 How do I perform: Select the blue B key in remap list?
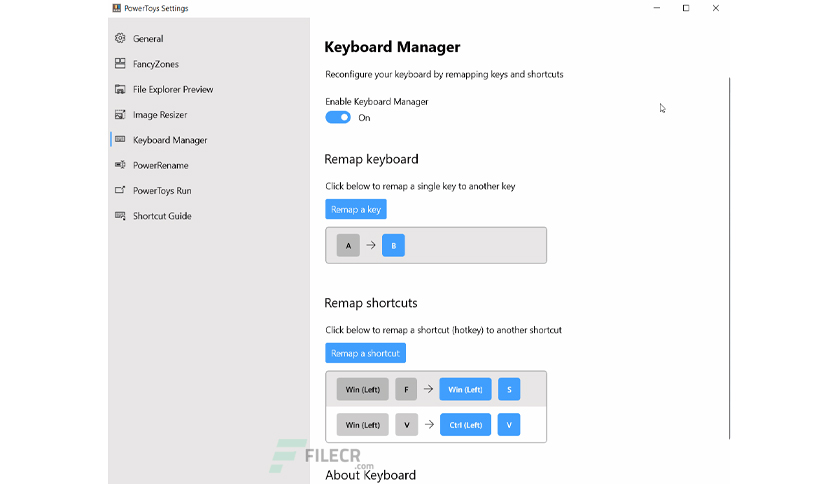click(x=393, y=245)
